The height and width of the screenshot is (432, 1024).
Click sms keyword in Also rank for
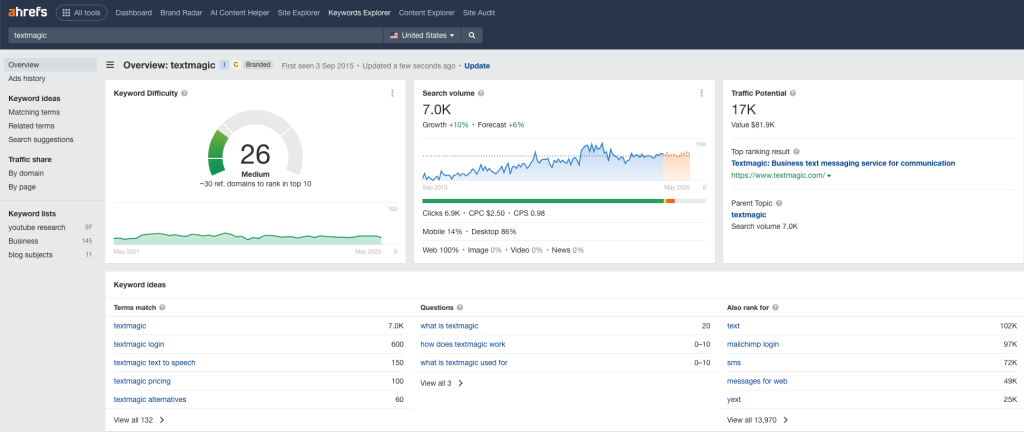click(734, 362)
